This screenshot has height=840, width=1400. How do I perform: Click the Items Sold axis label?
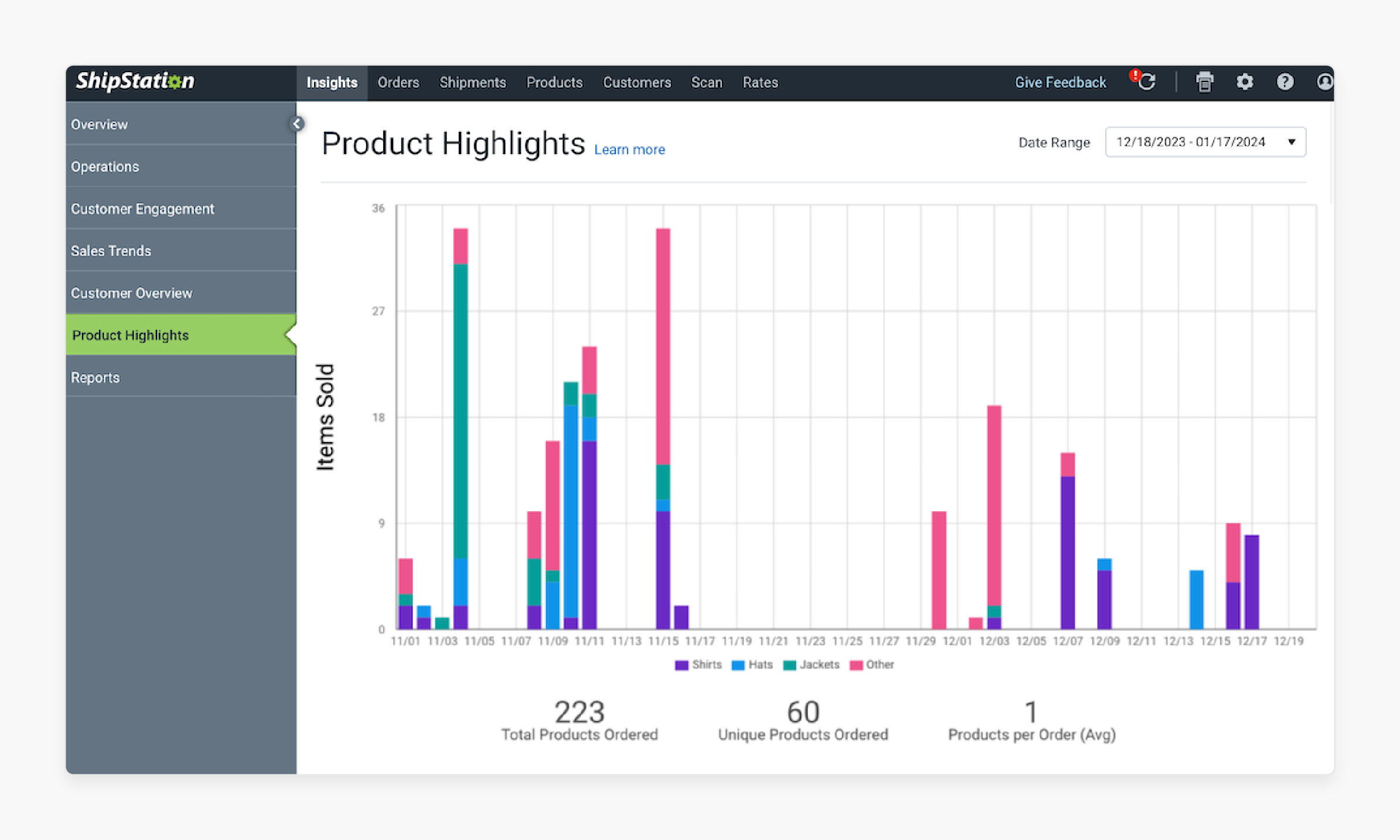[x=325, y=417]
